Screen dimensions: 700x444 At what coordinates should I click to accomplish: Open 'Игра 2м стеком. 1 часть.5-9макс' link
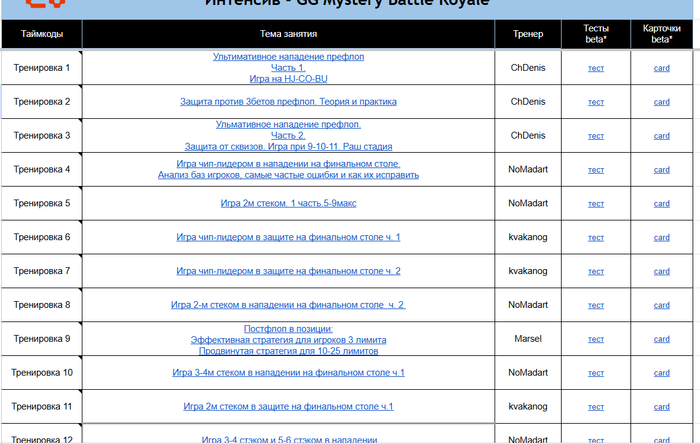tap(288, 203)
